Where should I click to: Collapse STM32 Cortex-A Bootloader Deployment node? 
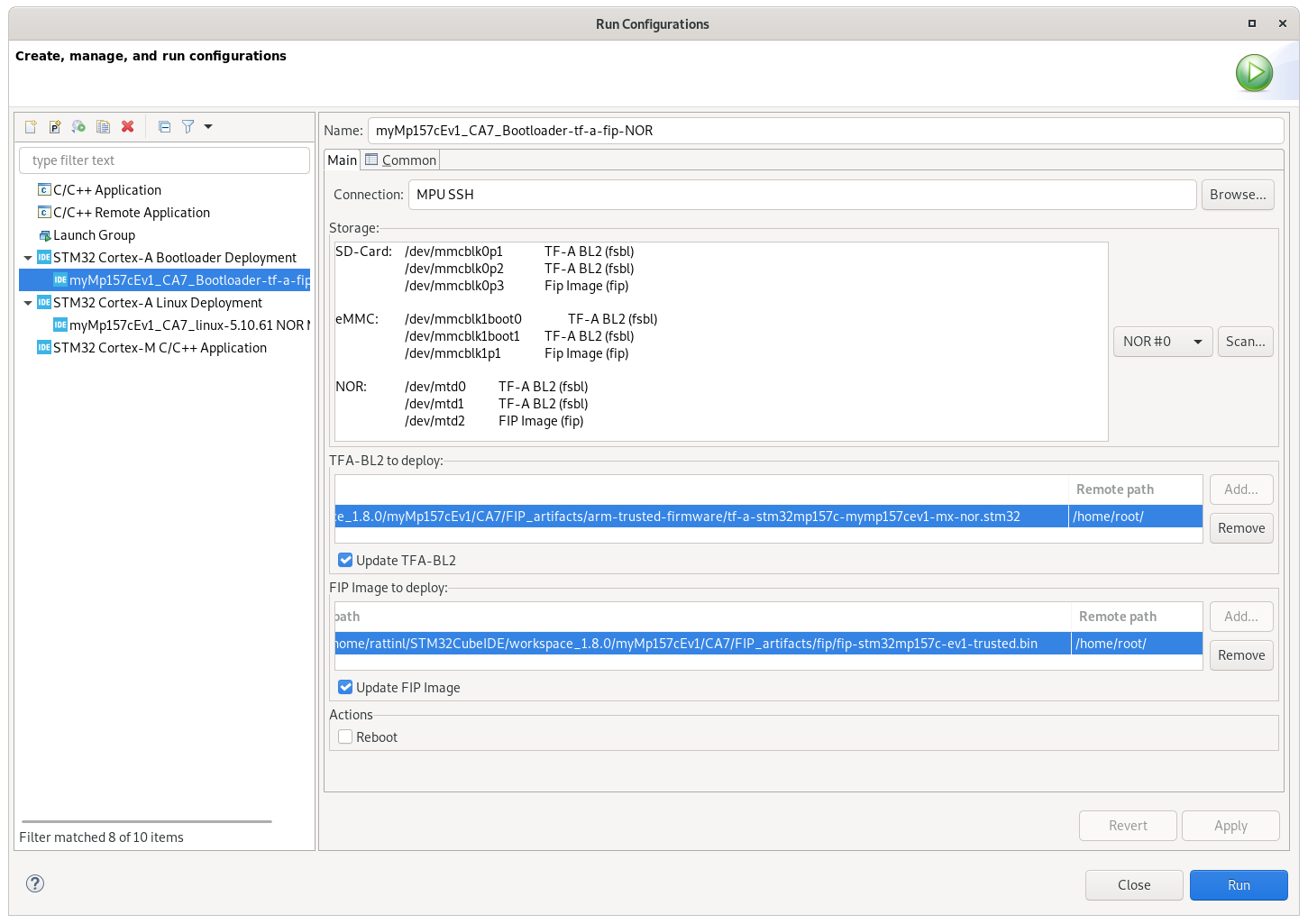point(28,258)
